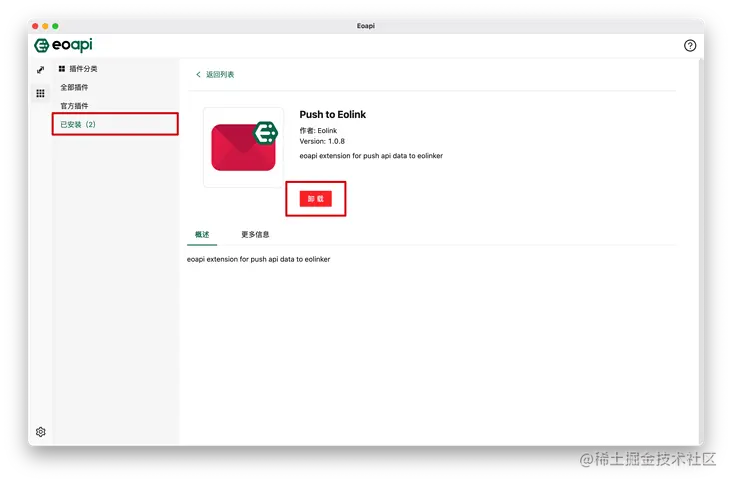The height and width of the screenshot is (483, 732).
Task: Open the help question mark icon
Action: [690, 46]
